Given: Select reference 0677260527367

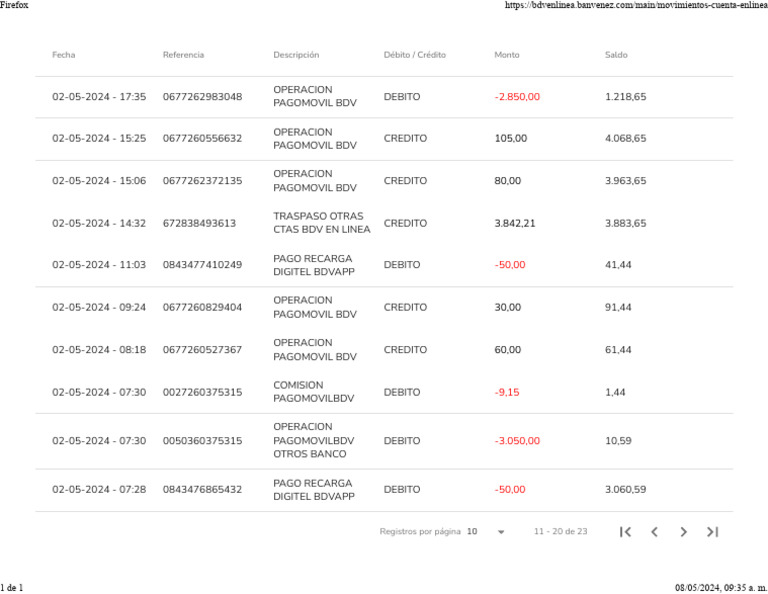Looking at the screenshot, I should 202,350.
